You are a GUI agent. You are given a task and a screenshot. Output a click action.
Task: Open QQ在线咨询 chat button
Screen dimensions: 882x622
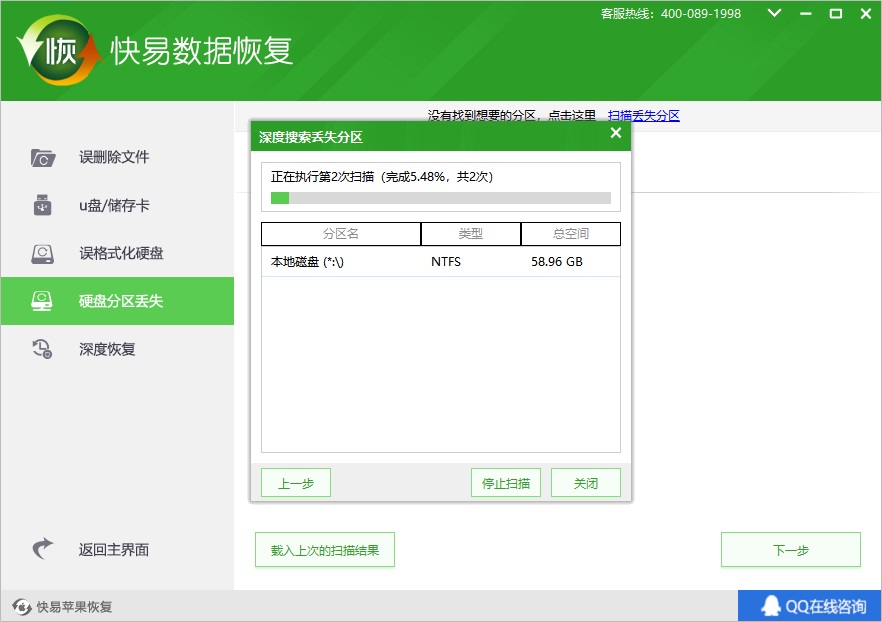tap(809, 606)
